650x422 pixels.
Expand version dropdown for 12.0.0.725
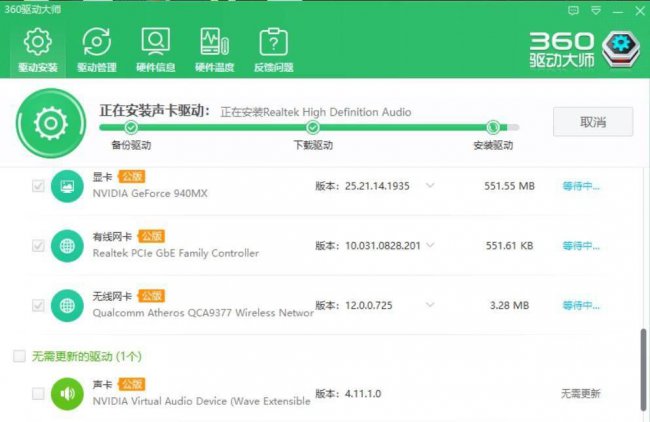430,305
